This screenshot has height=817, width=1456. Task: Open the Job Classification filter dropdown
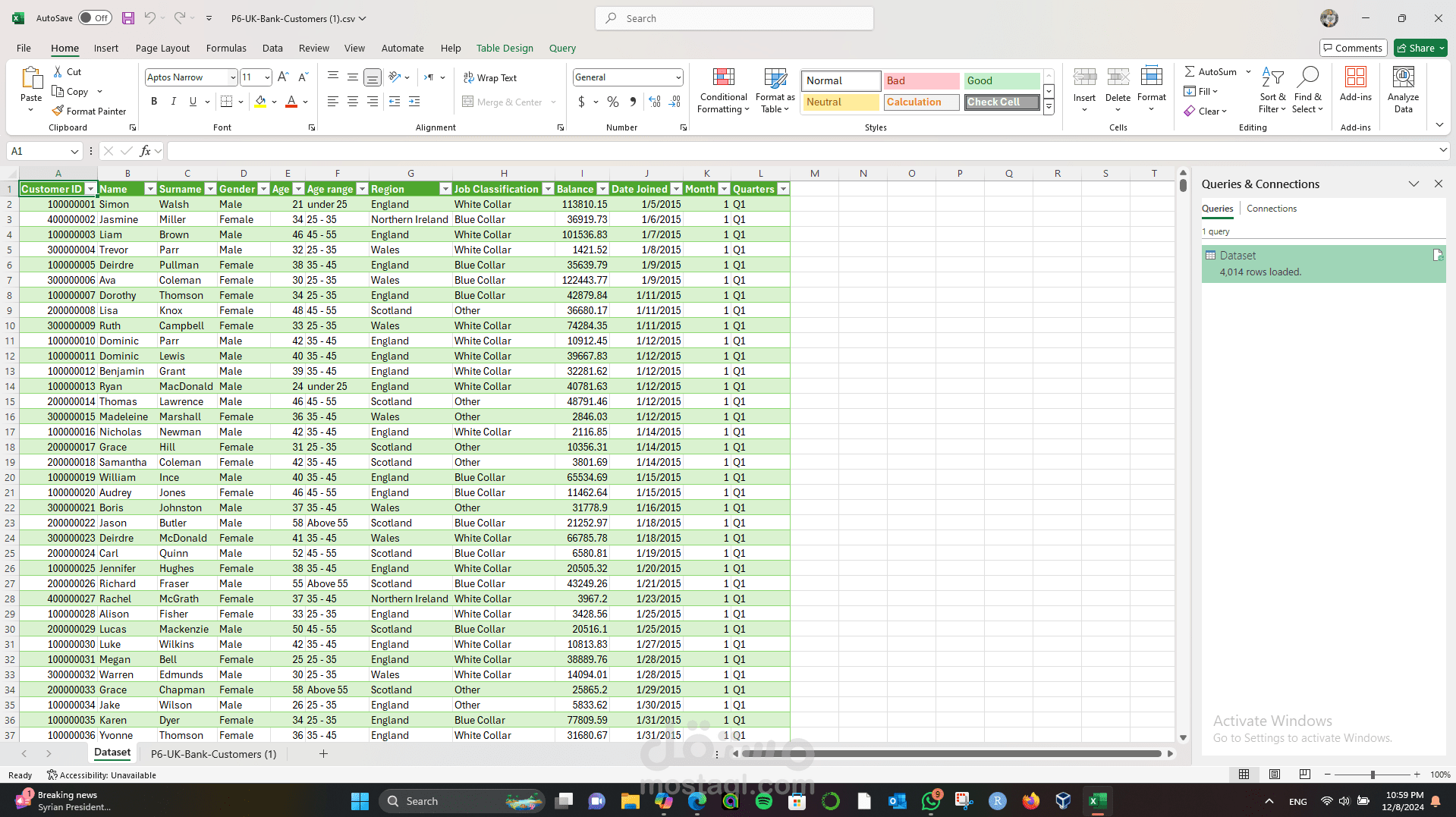548,189
